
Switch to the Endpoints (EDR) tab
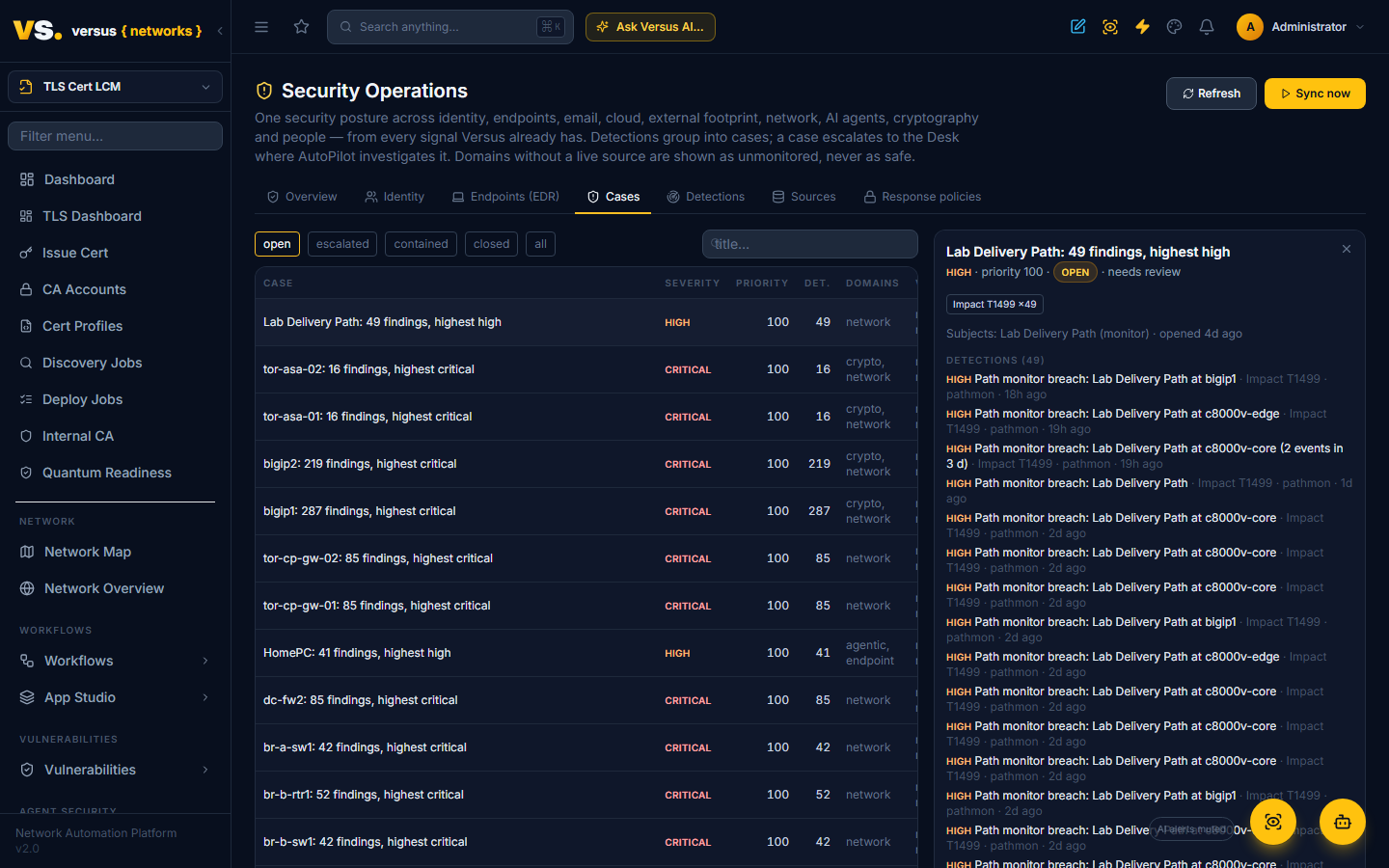pos(505,197)
